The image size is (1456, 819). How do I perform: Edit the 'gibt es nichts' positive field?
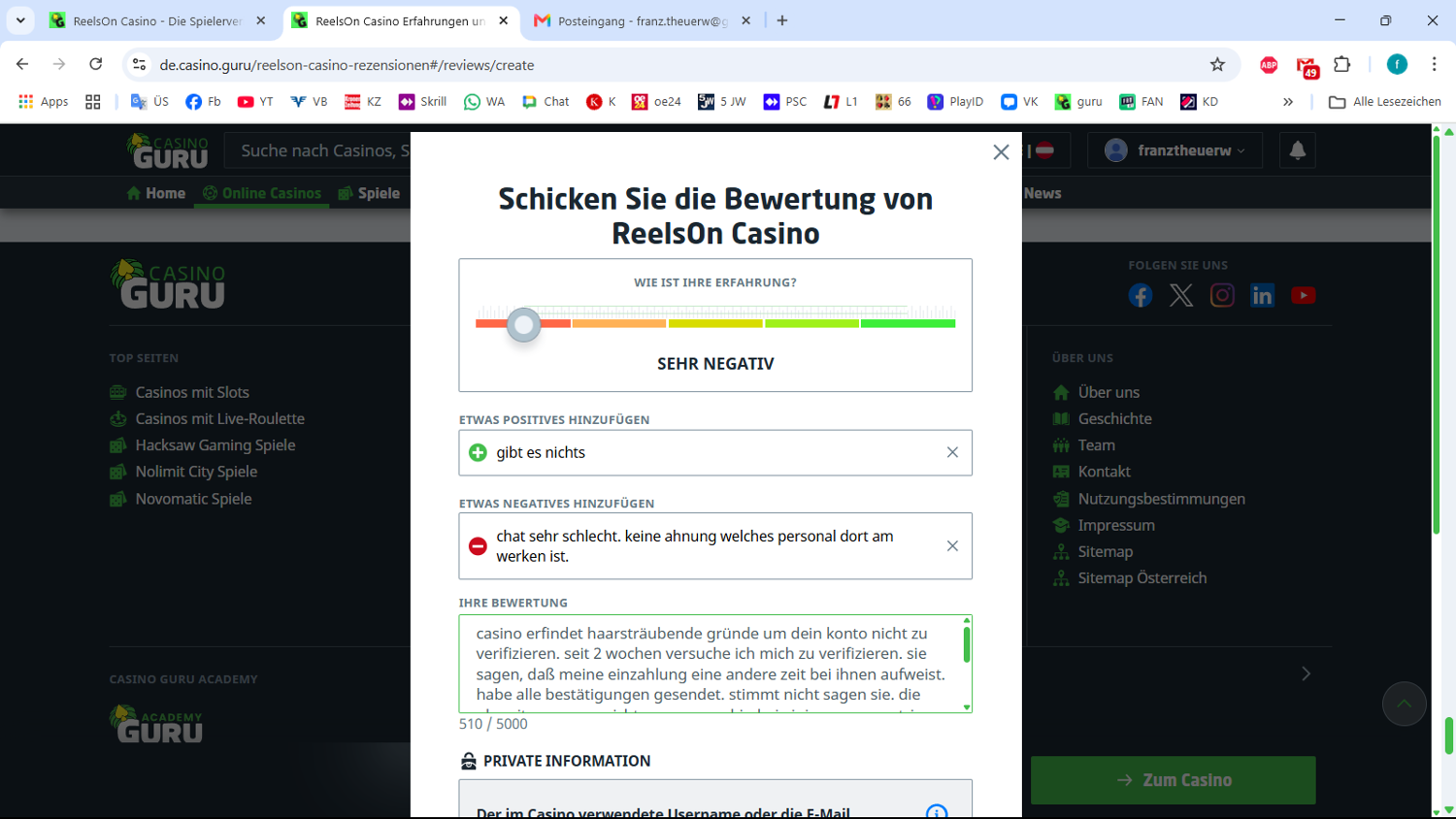pos(714,452)
